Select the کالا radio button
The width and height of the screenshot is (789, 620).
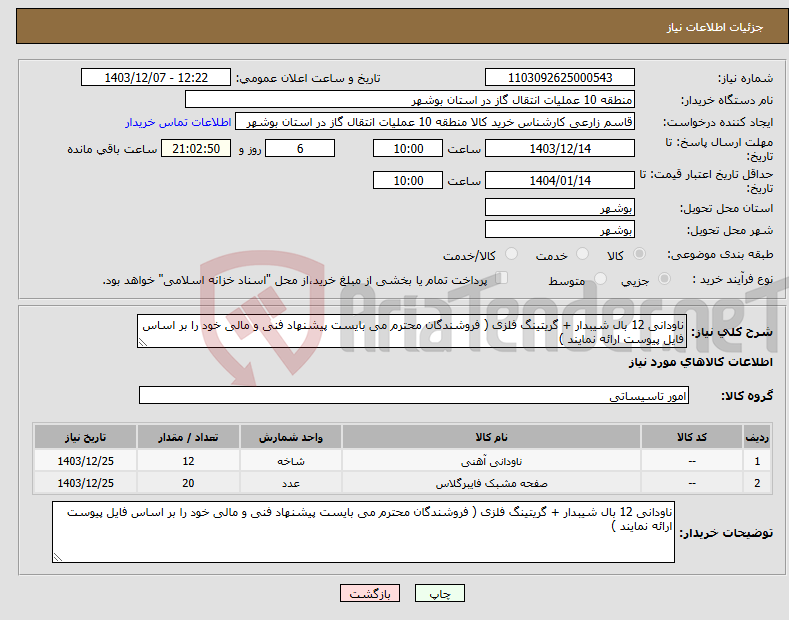[639, 254]
